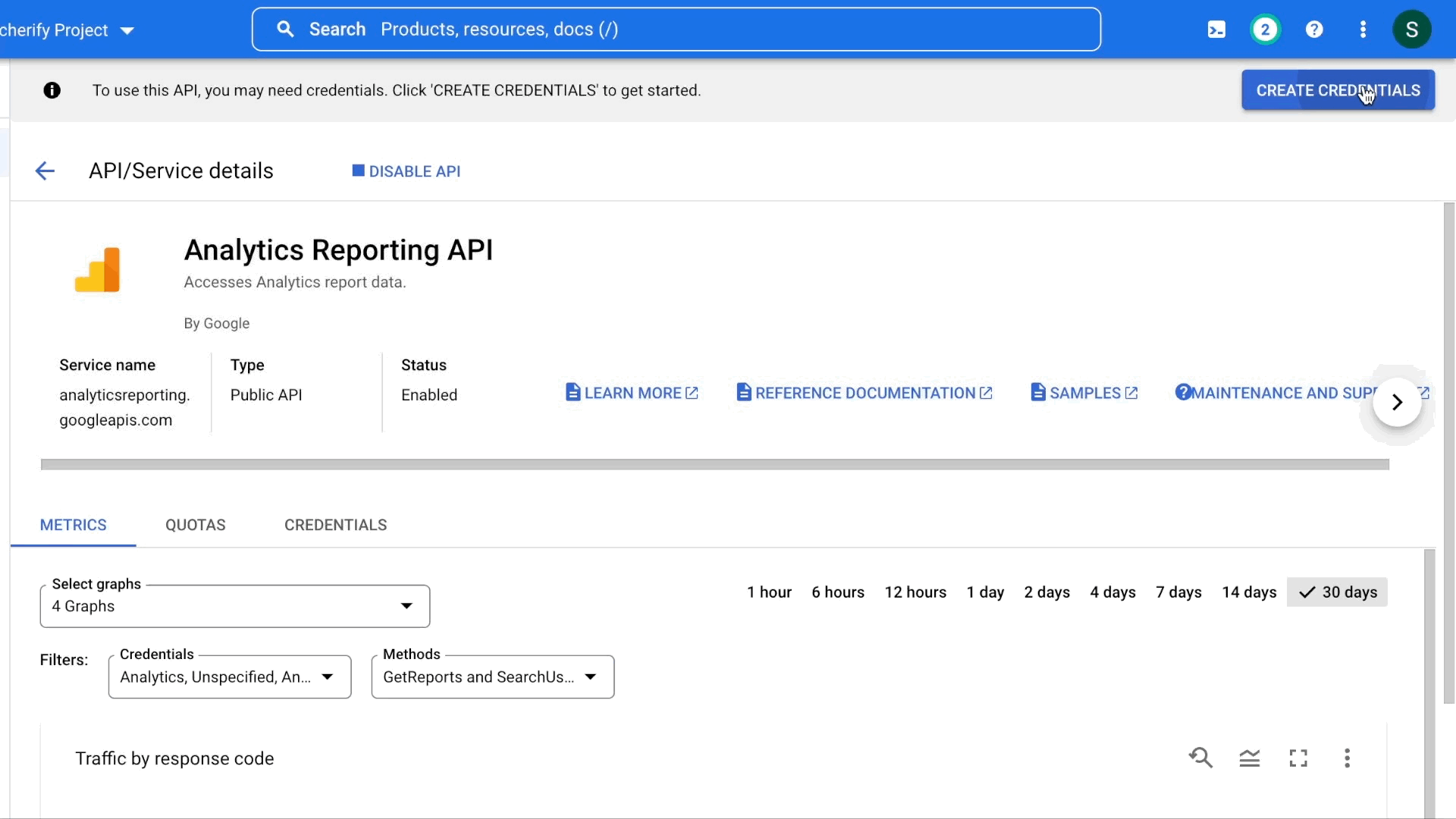The width and height of the screenshot is (1456, 819).
Task: Reset zoom on Traffic by response code chart
Action: point(1200,758)
